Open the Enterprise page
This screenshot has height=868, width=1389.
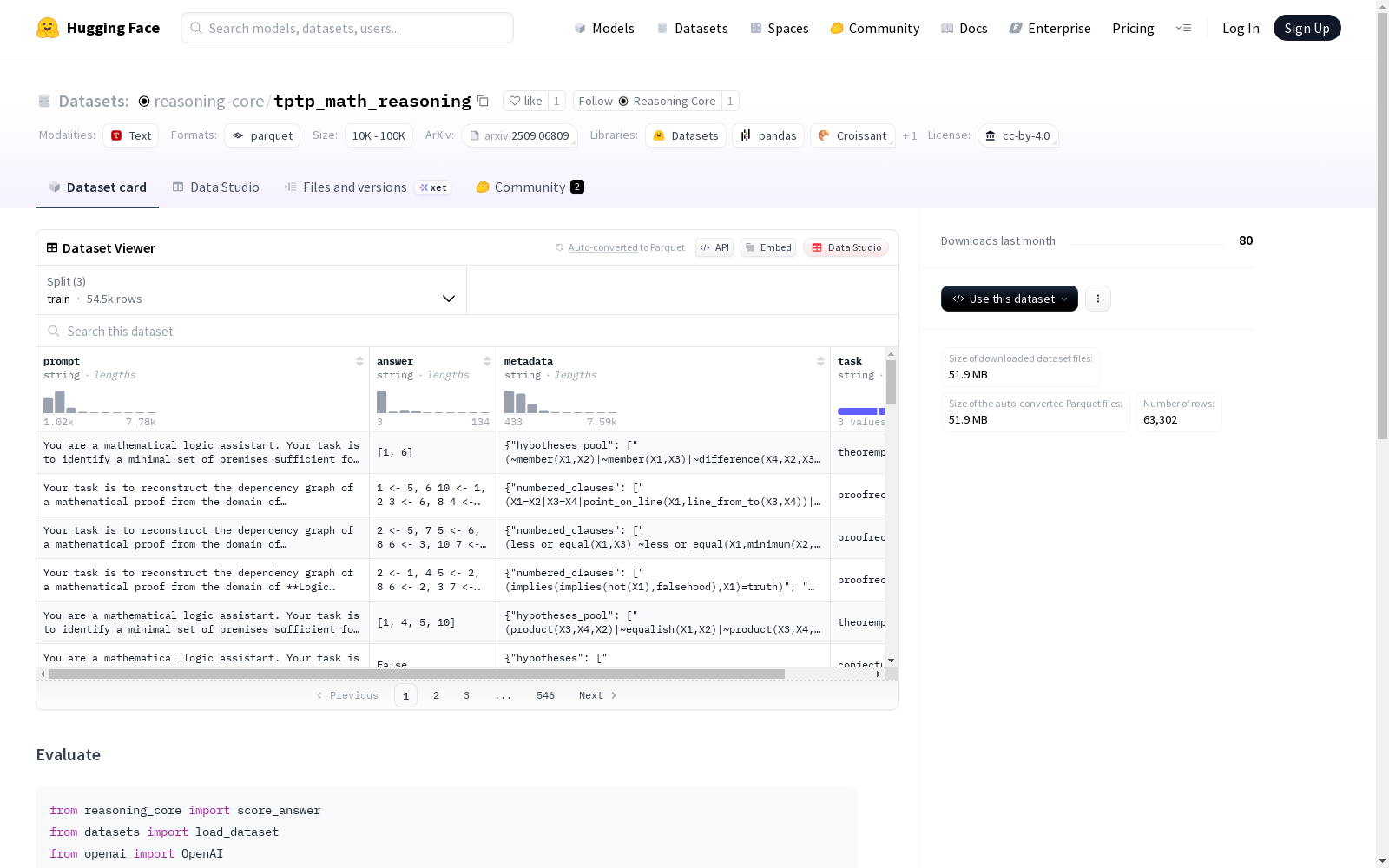(x=1050, y=28)
